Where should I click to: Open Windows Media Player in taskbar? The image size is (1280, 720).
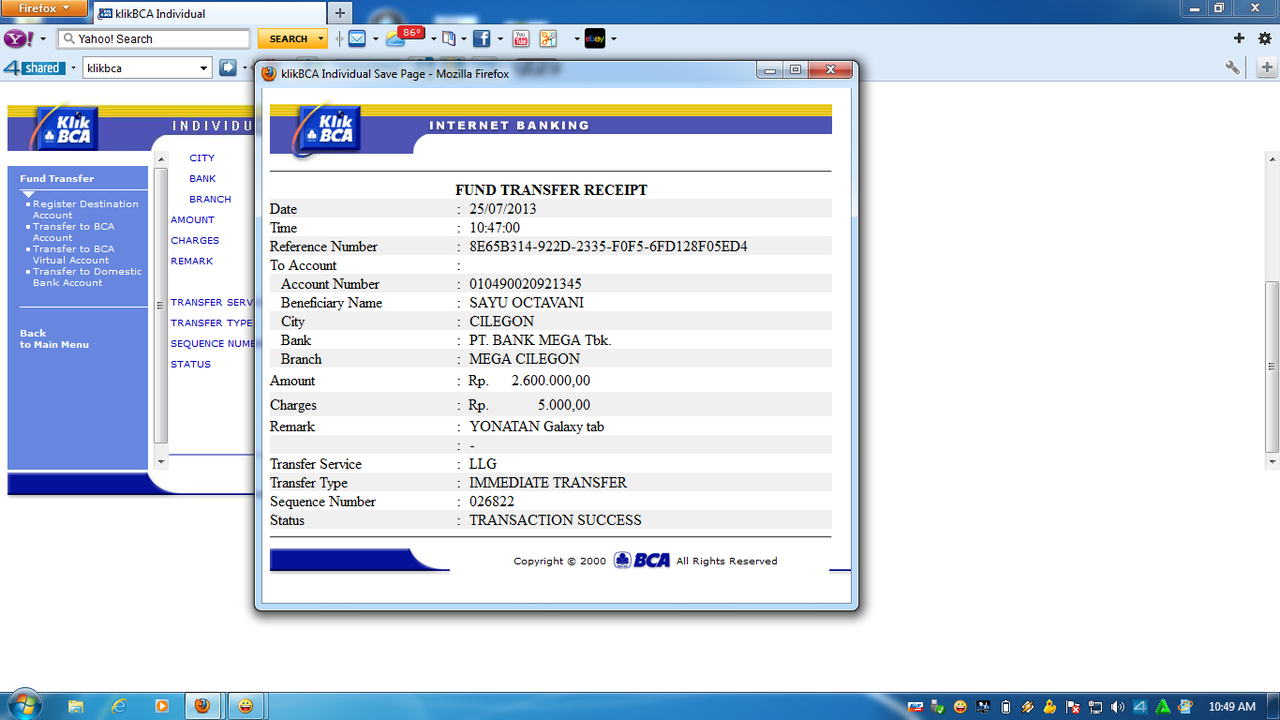(x=162, y=706)
